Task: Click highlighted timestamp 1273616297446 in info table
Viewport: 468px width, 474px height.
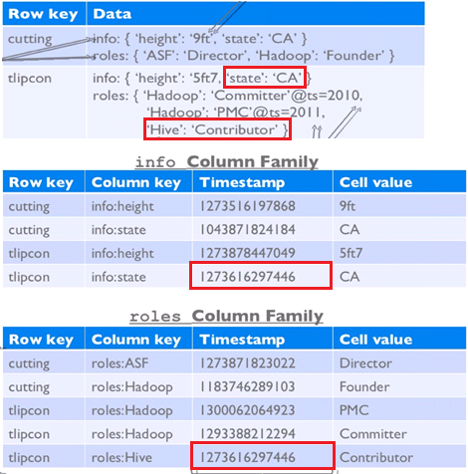Action: click(x=261, y=276)
